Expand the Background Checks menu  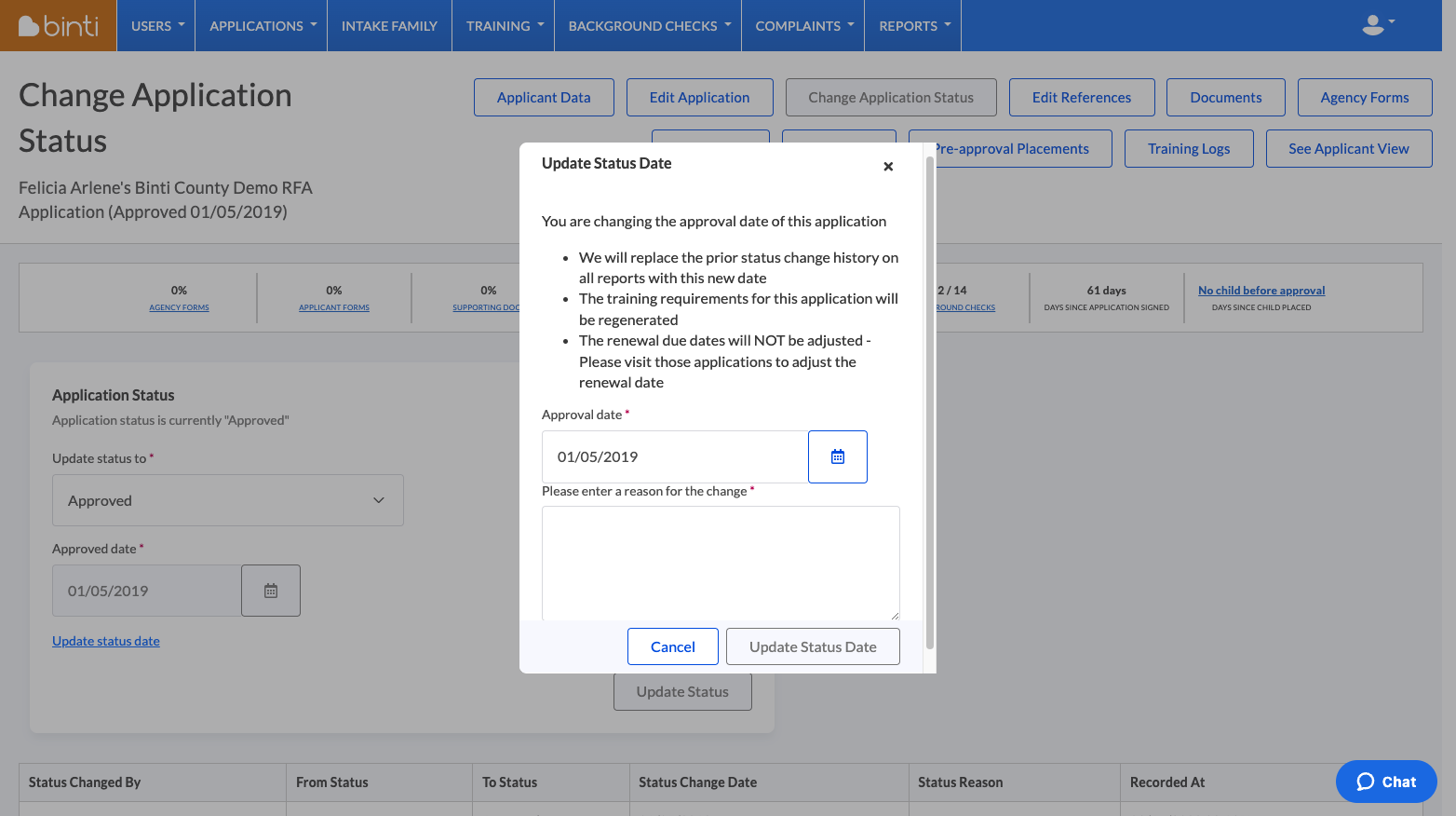point(648,26)
